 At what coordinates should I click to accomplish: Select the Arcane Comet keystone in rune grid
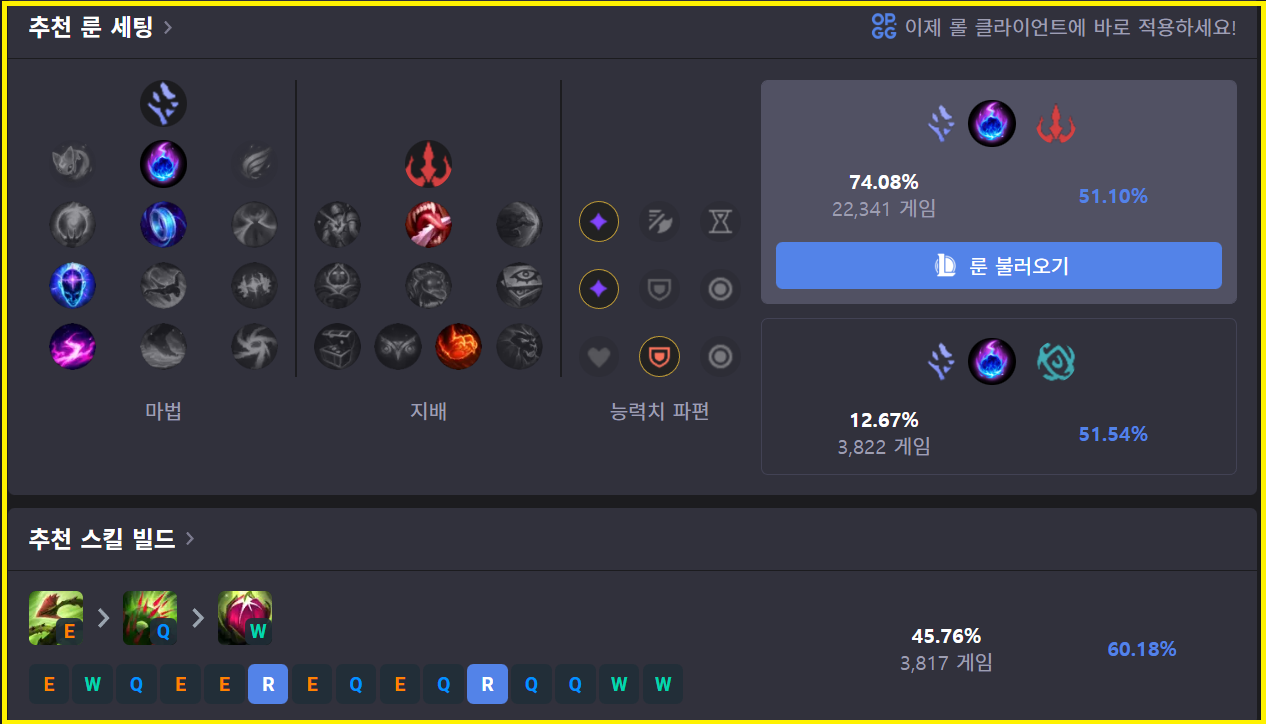(163, 164)
